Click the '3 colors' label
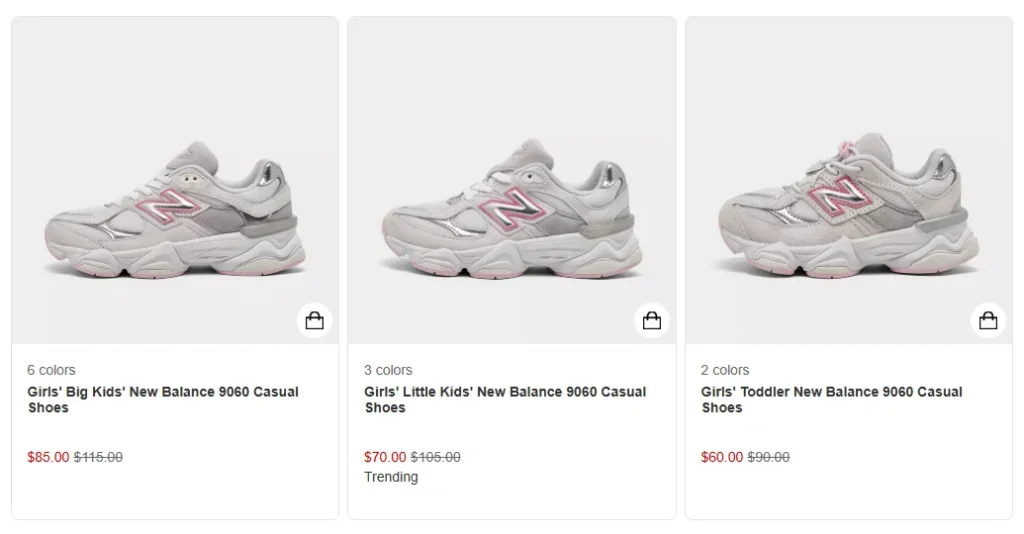 [388, 370]
